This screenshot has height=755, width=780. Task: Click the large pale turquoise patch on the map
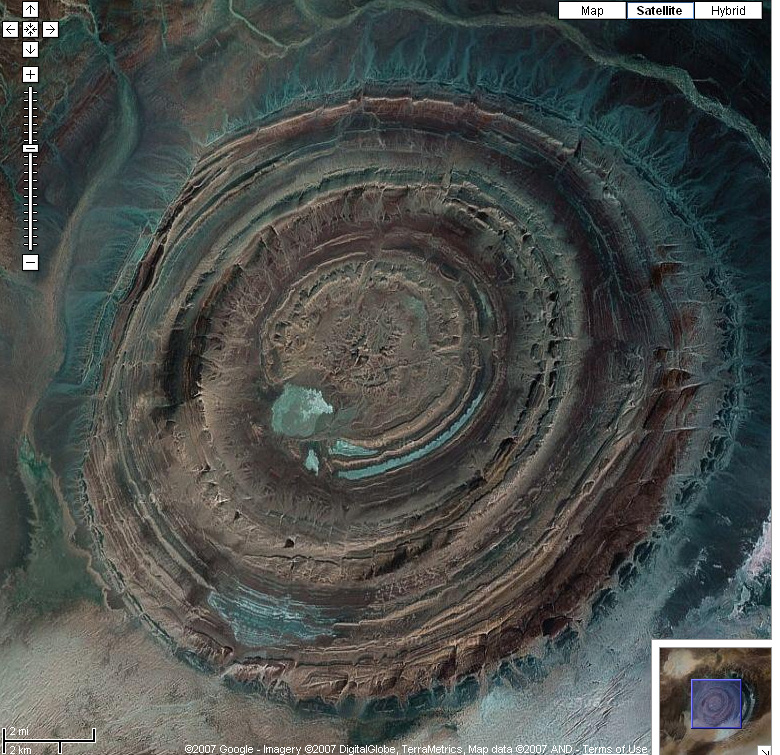click(302, 410)
